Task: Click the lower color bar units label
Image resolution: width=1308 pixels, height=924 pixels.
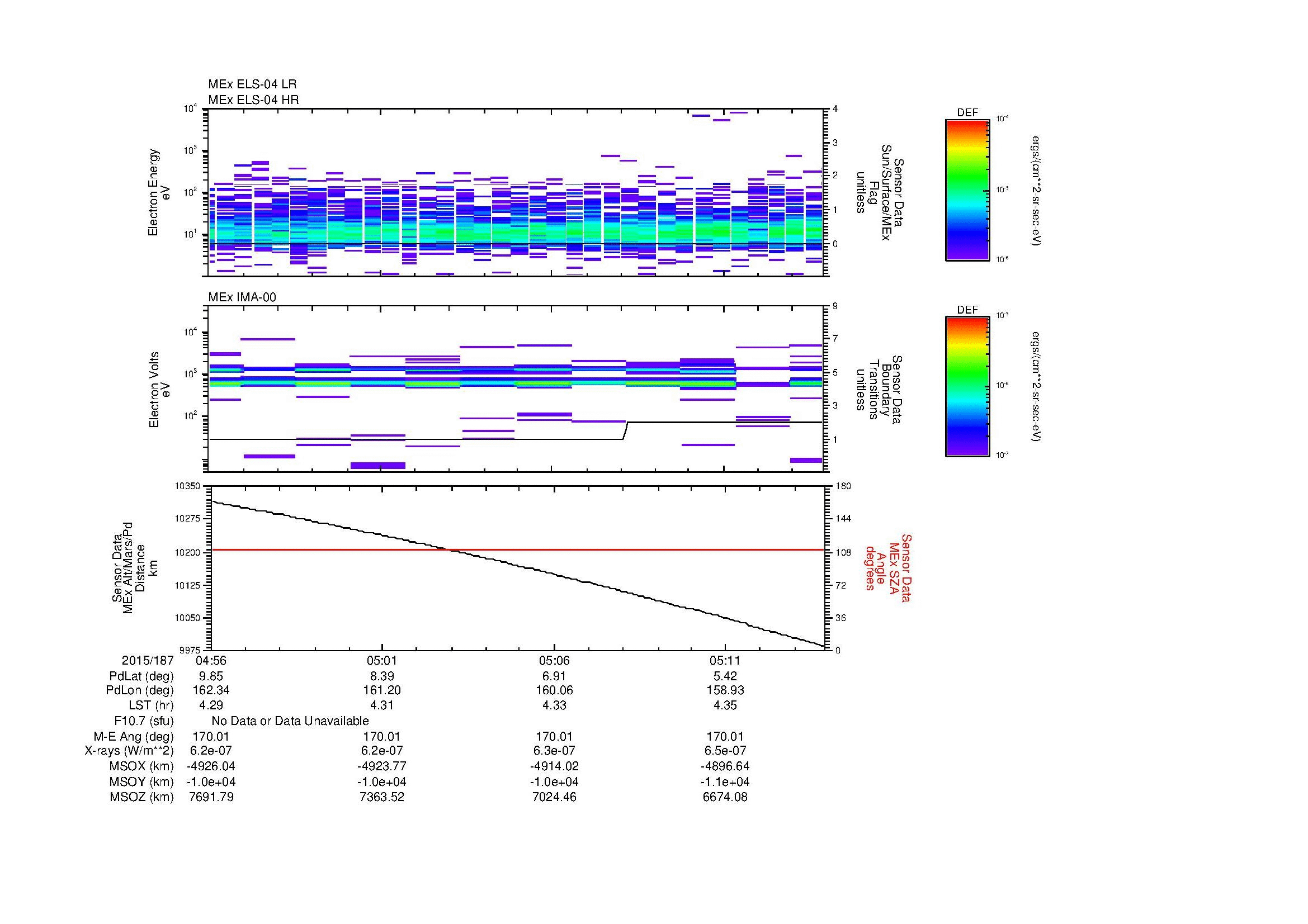Action: tap(1037, 387)
